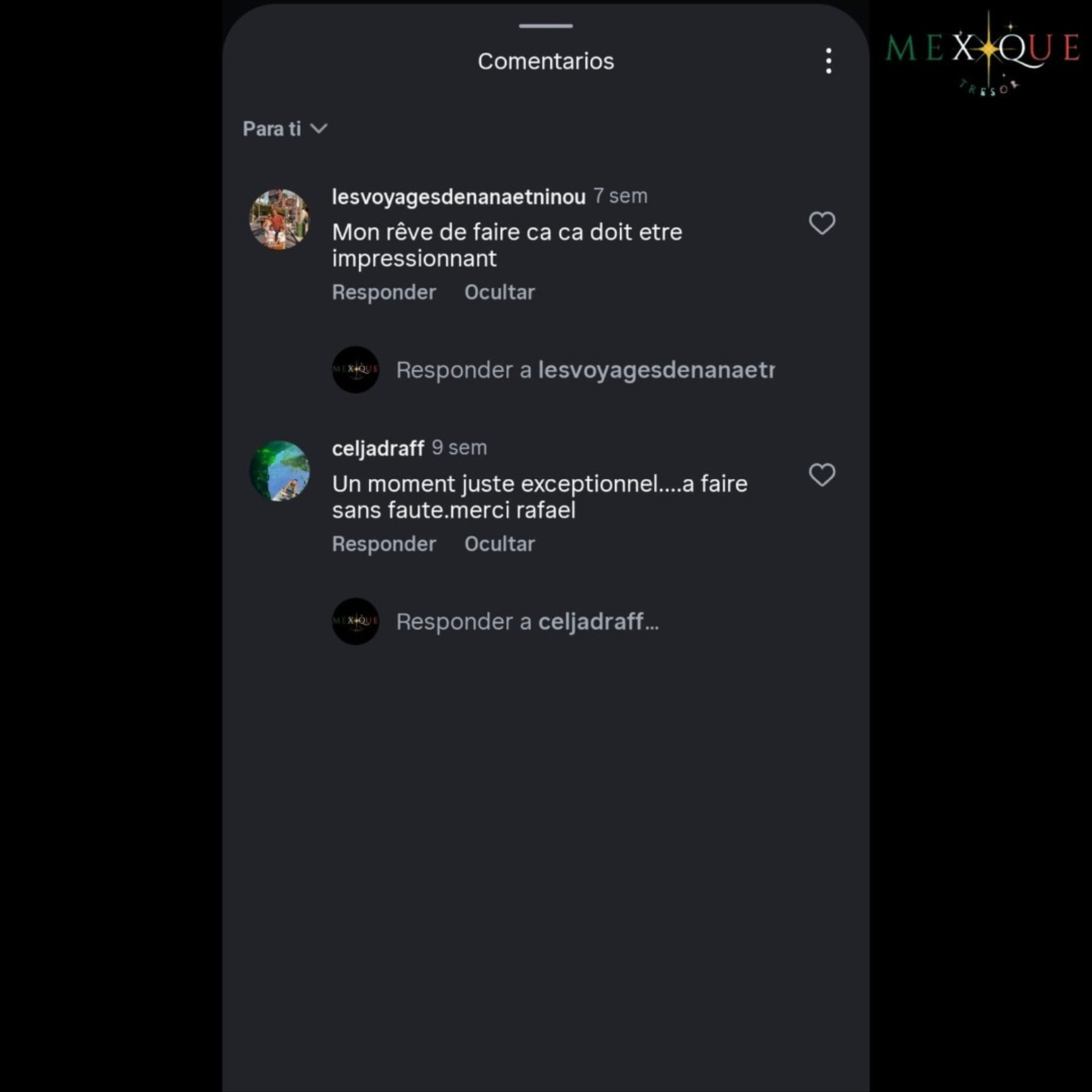Image resolution: width=1092 pixels, height=1092 pixels.
Task: Like the comment from lesvoyagesdenanaetninou
Action: [822, 223]
